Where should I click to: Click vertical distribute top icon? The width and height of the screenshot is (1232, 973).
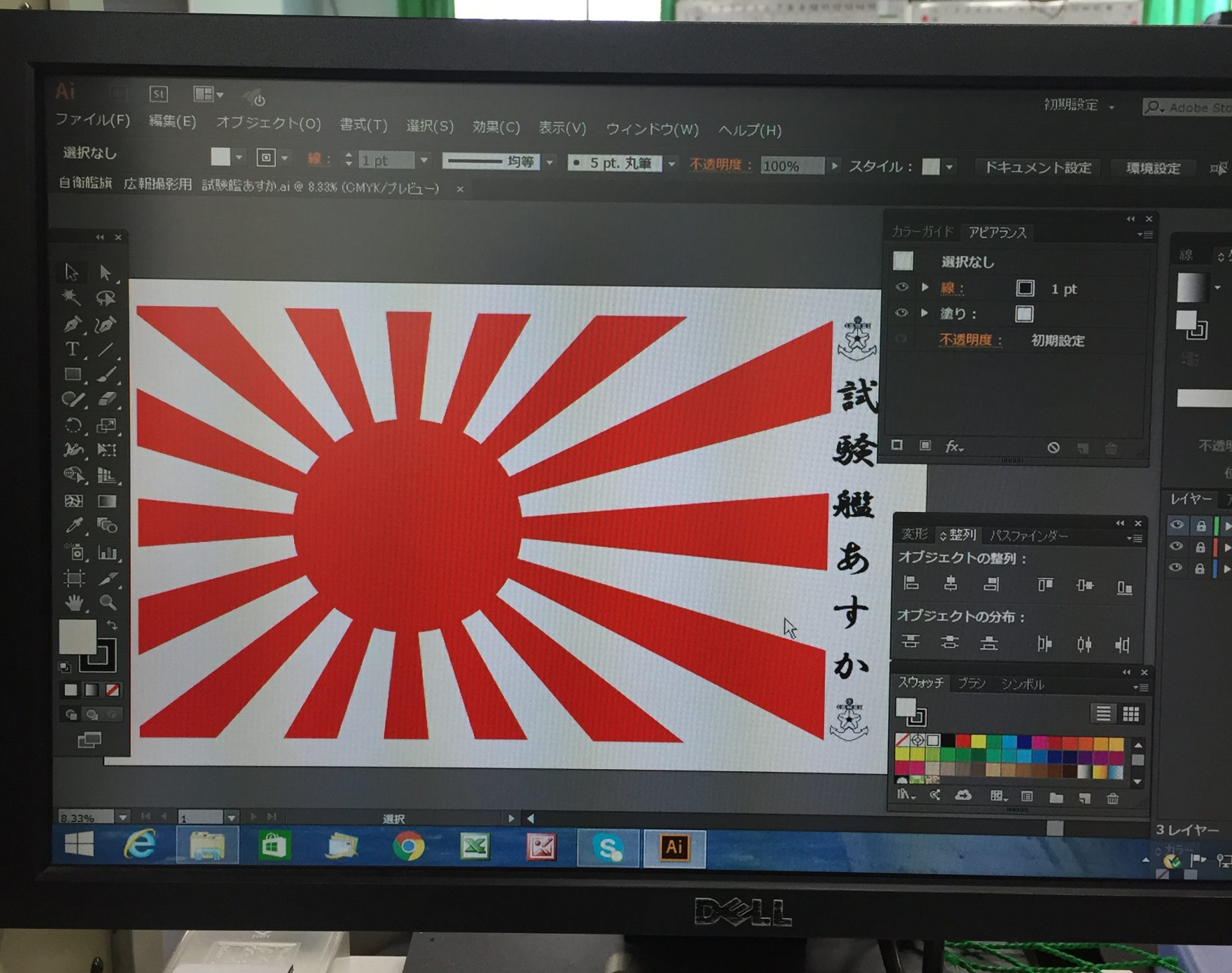click(x=910, y=641)
